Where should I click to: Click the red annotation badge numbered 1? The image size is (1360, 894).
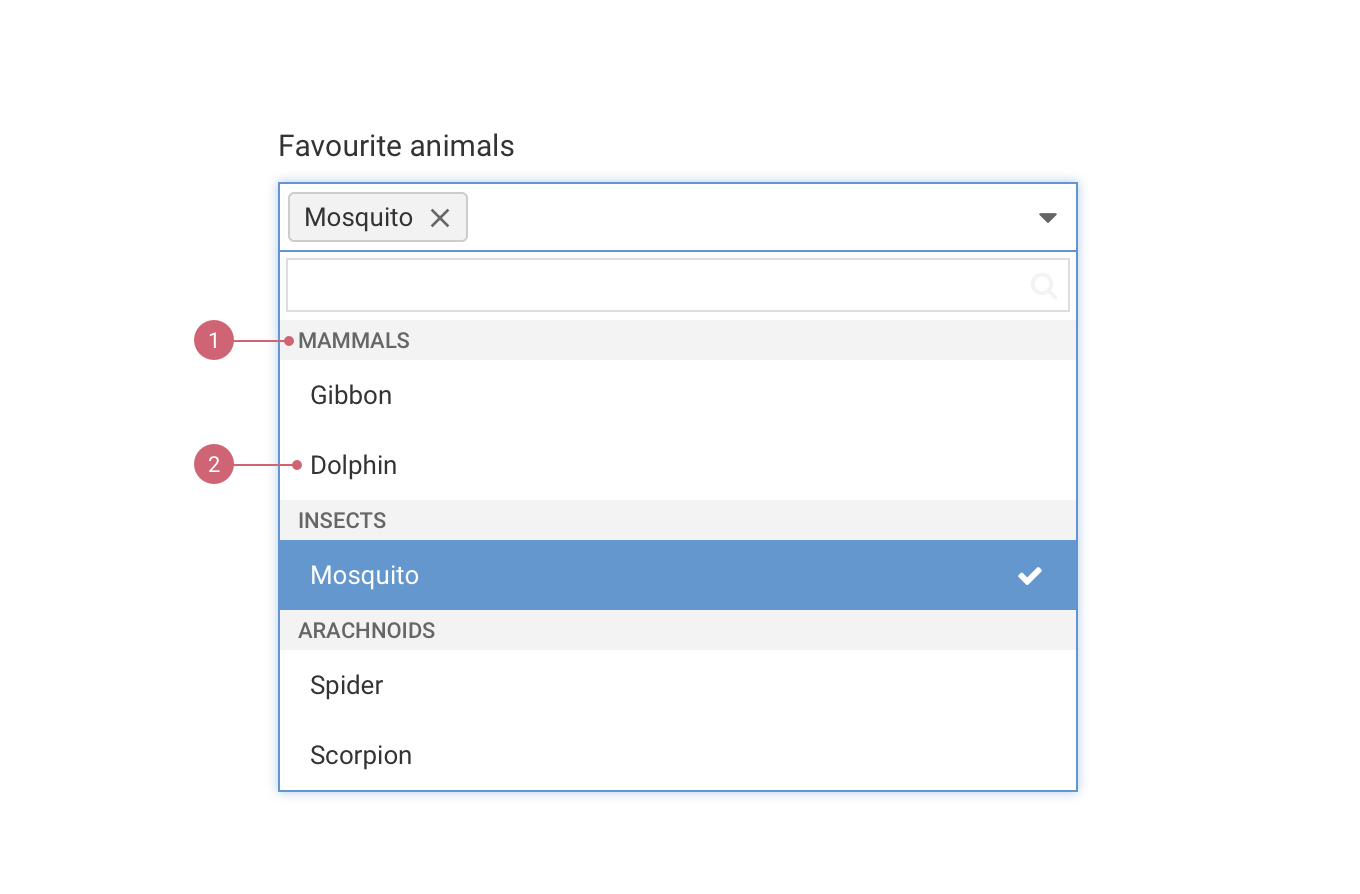pos(213,340)
